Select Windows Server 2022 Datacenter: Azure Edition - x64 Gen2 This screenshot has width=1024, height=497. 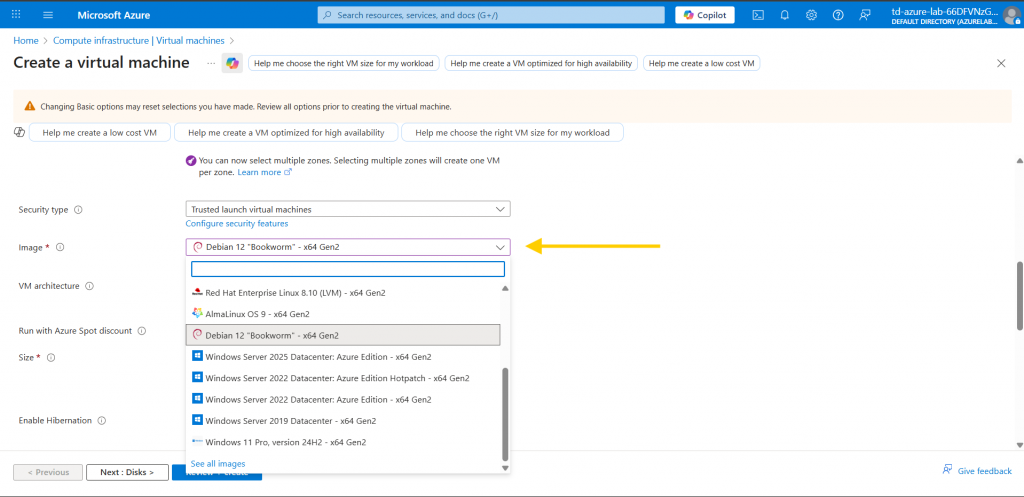pyautogui.click(x=343, y=399)
